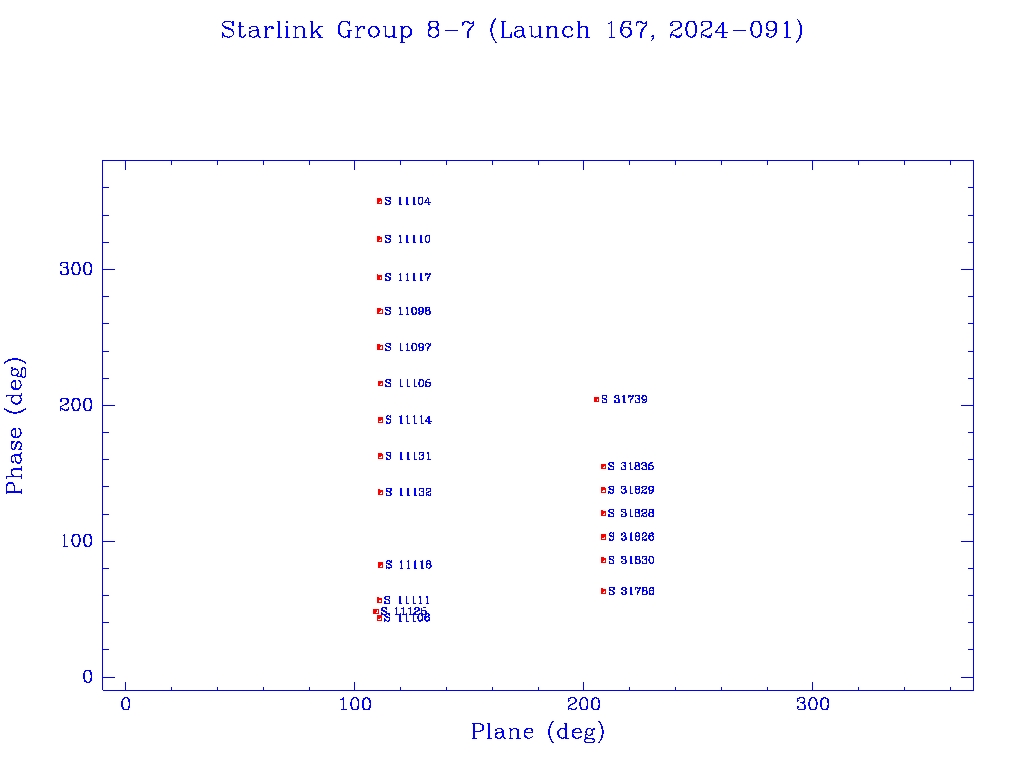Viewport: 1024px width, 768px height.
Task: Click the y-axis tick label 100
Action: [76, 541]
